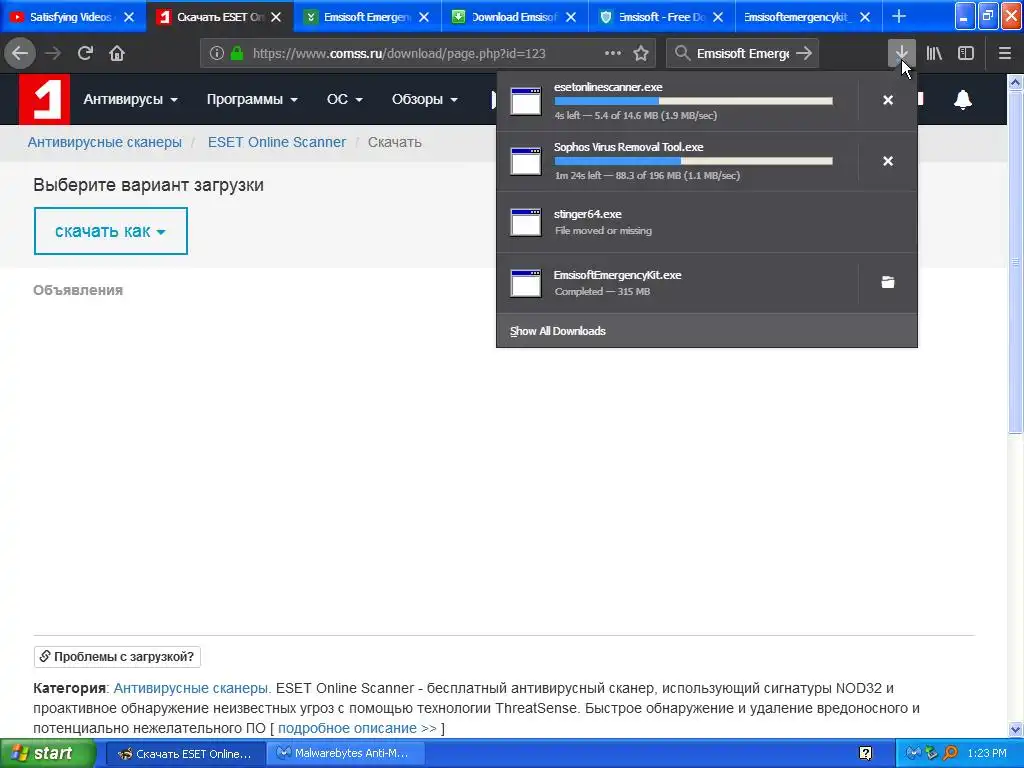The width and height of the screenshot is (1024, 768).
Task: Expand the Программы menu
Action: pyautogui.click(x=252, y=99)
